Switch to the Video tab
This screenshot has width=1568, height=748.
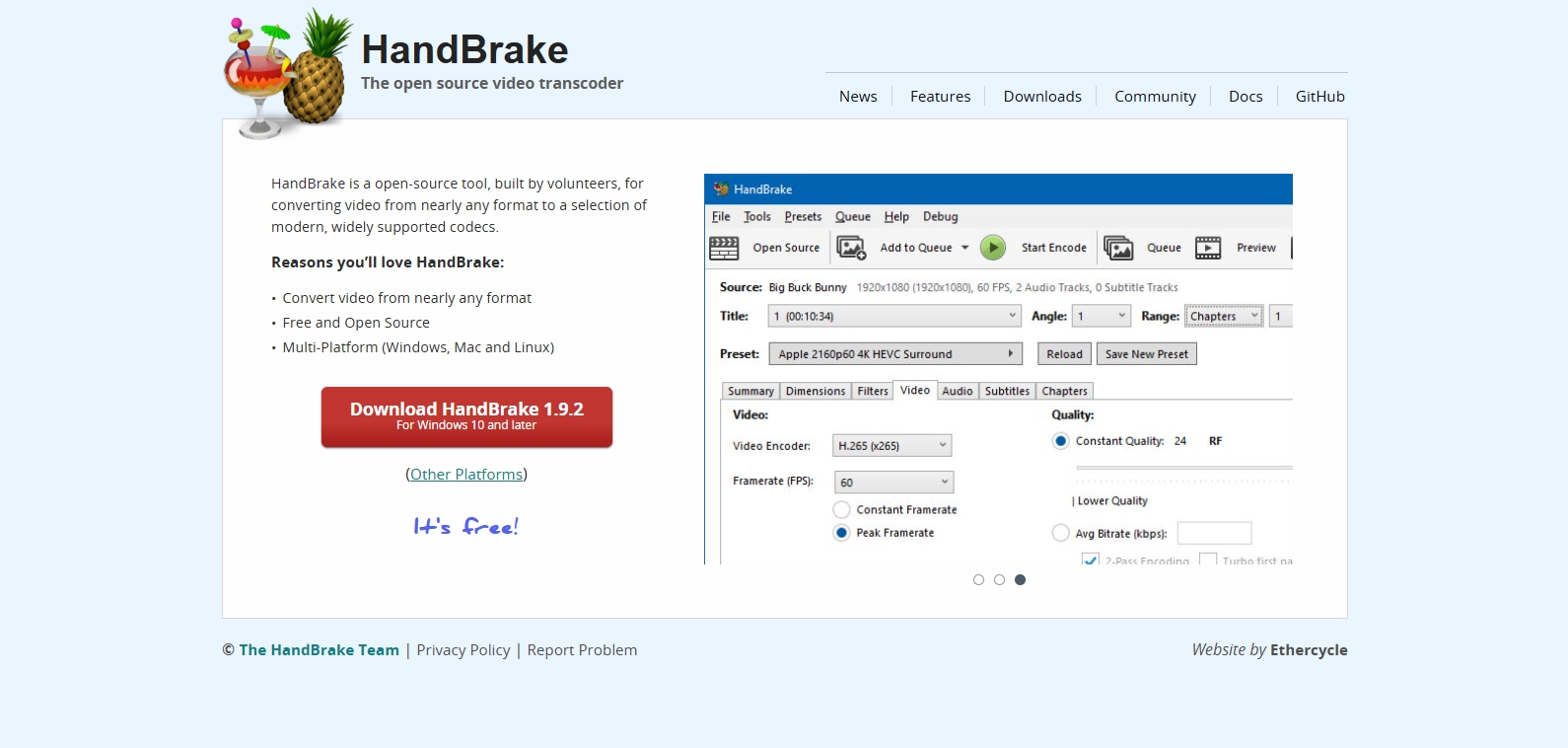915,391
